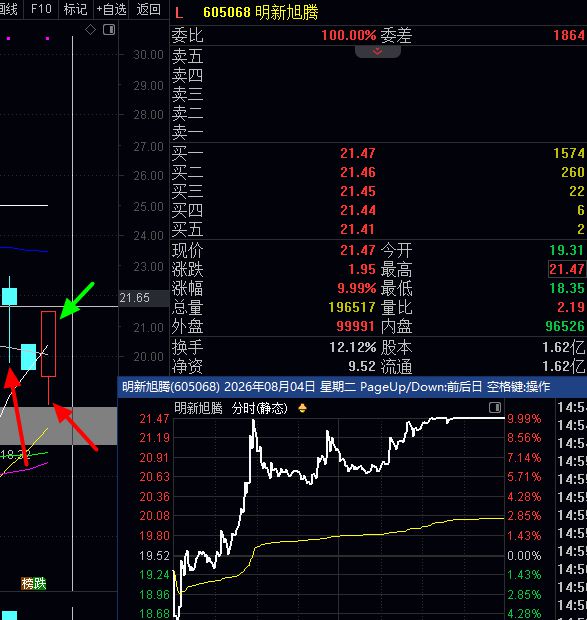This screenshot has height=620, width=587.
Task: Click the 9.99% label on intraday right axis
Action: tap(524, 418)
